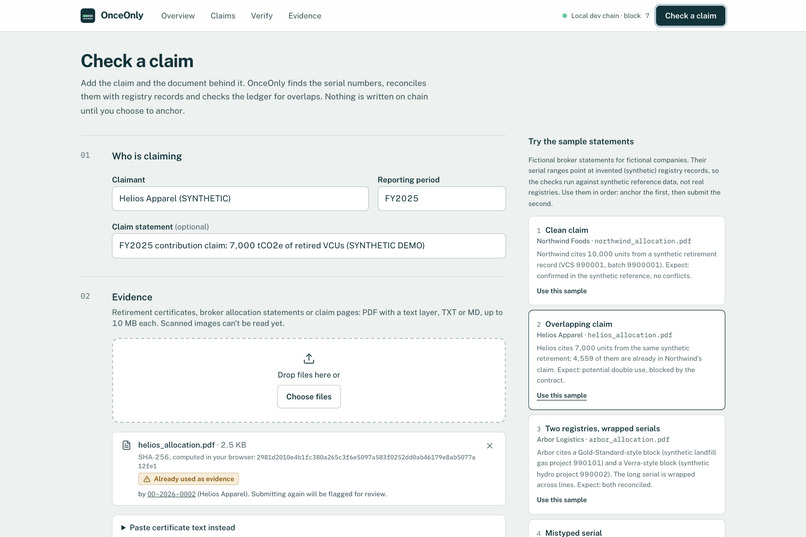Use this sample for Two registries card
806x537 pixels.
click(x=561, y=499)
